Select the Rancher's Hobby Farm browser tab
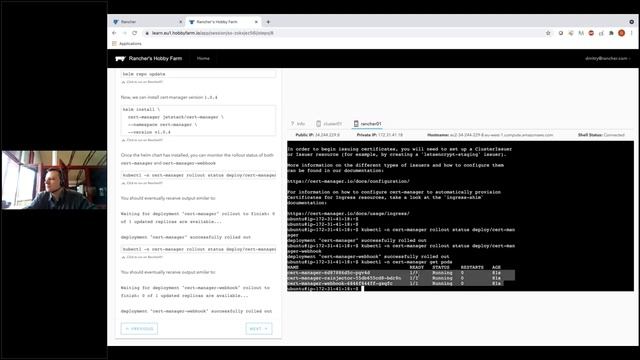Screen dimensions: 640x360 tap(223, 22)
